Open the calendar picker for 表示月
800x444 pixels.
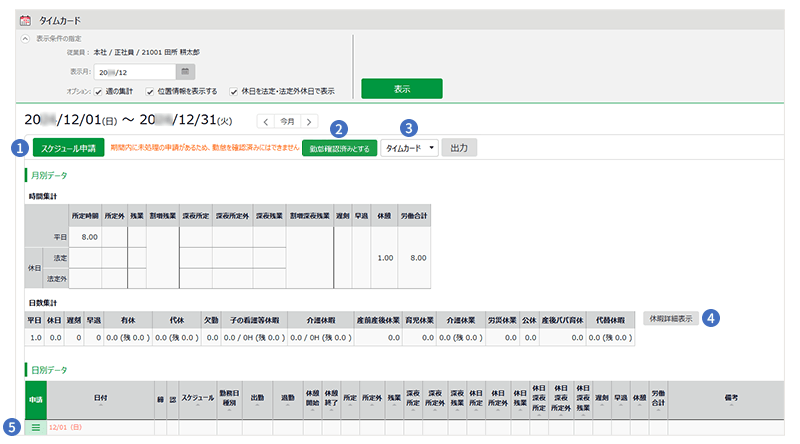tap(186, 71)
